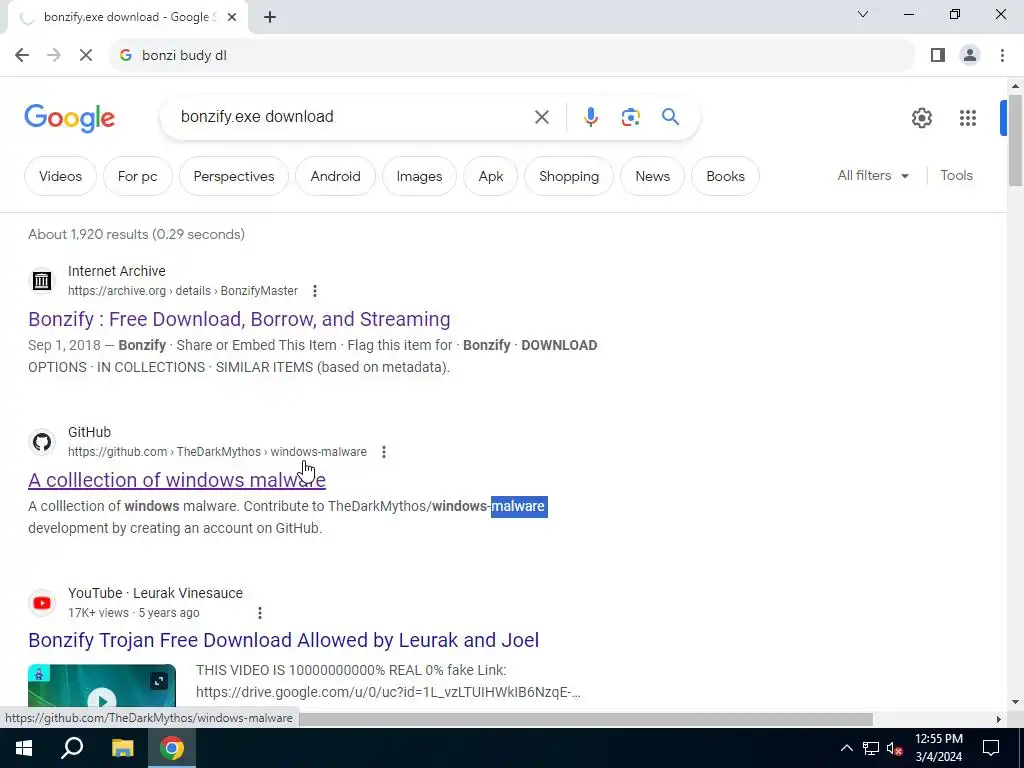Search by image with Google Lens
The height and width of the screenshot is (768, 1024).
click(x=630, y=117)
